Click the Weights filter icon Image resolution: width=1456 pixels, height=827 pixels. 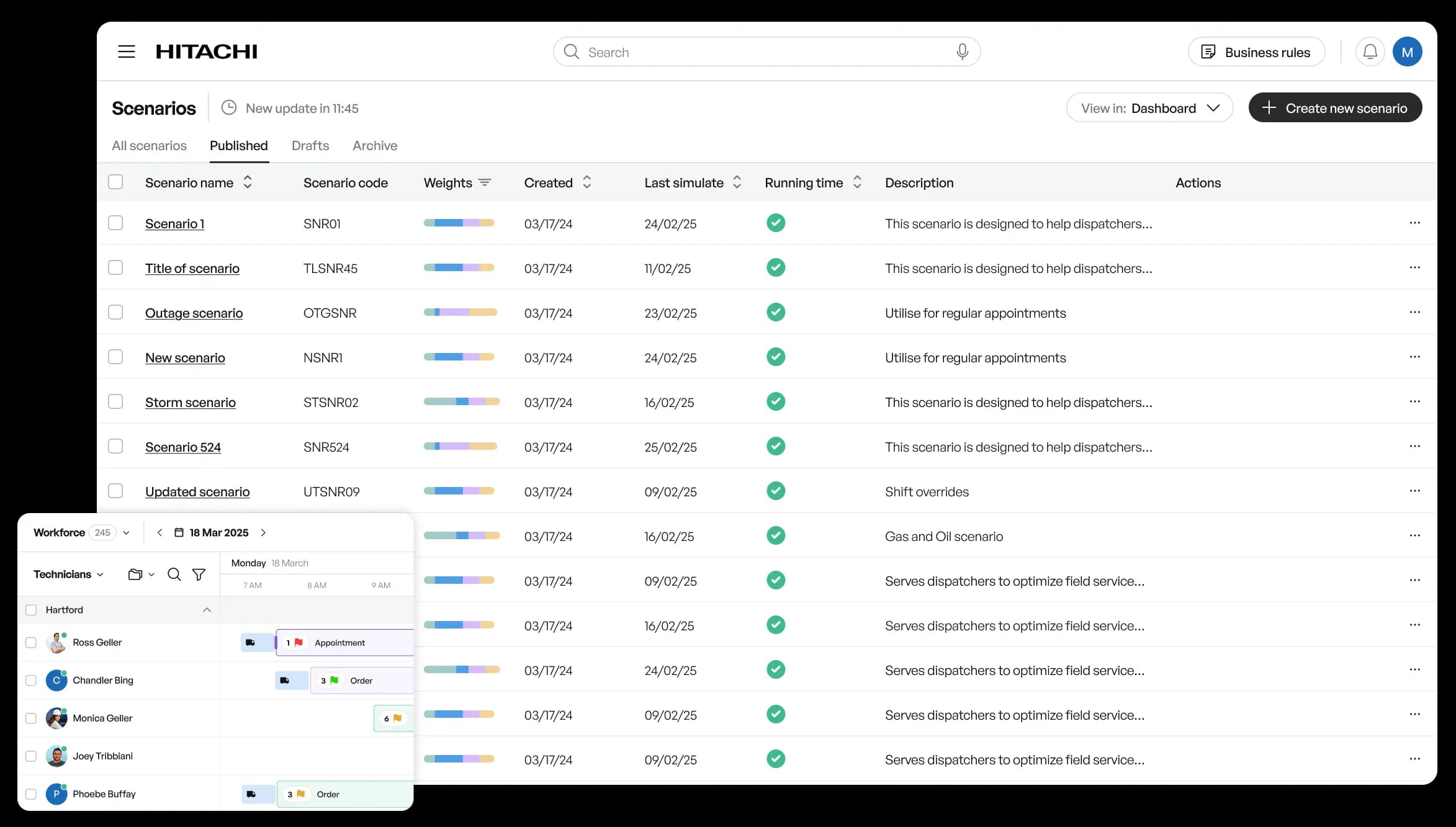point(485,182)
